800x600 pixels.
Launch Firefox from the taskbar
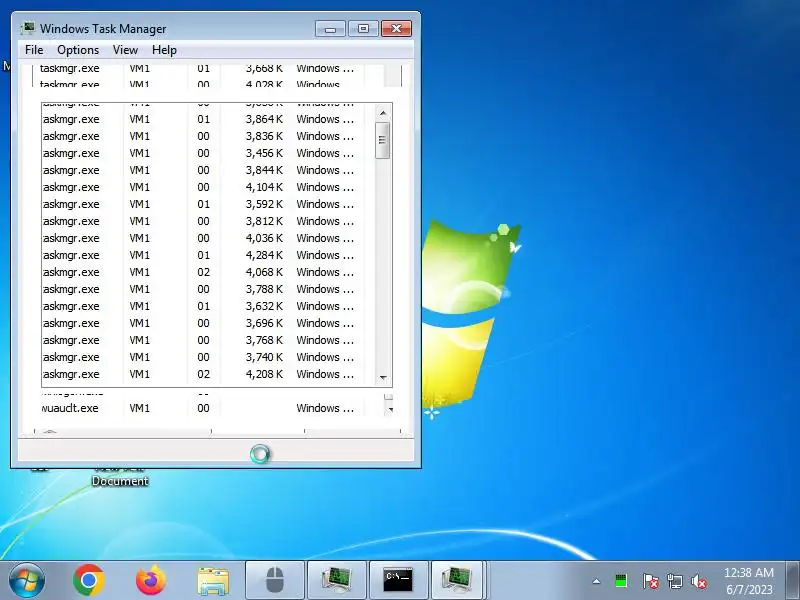coord(151,580)
